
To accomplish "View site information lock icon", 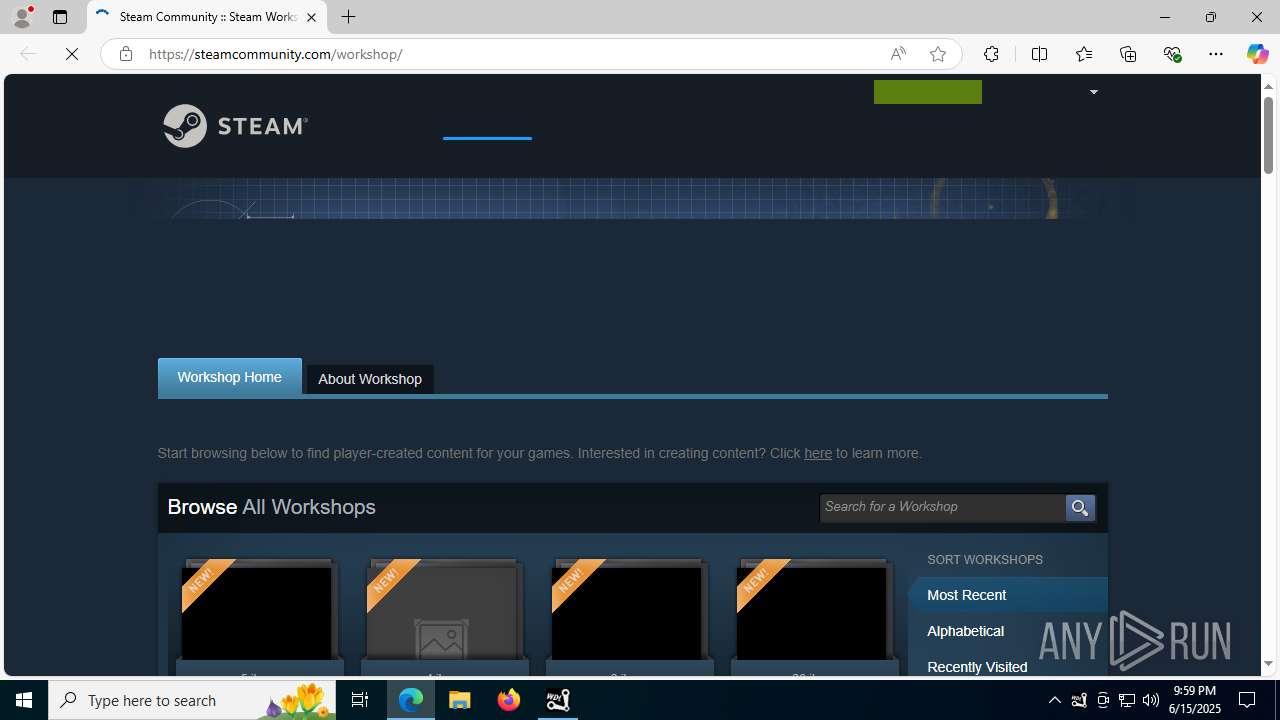I will [126, 54].
